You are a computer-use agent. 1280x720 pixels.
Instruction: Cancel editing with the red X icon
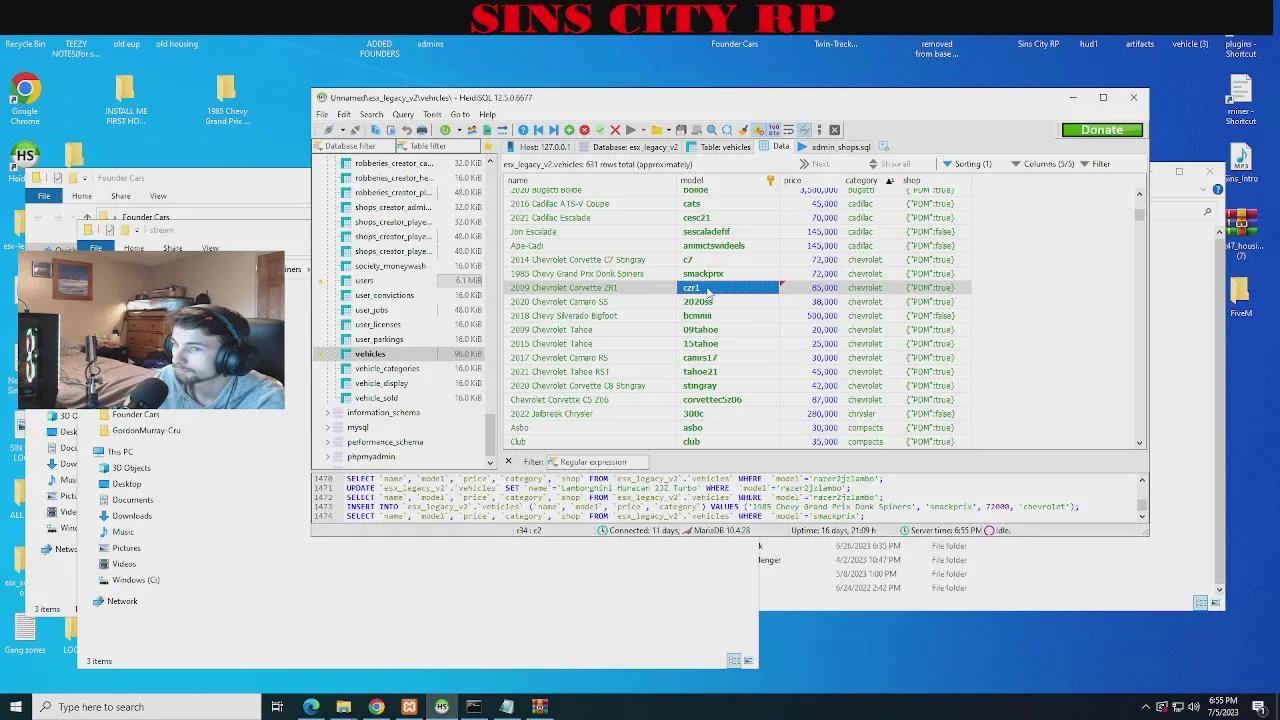pyautogui.click(x=615, y=130)
